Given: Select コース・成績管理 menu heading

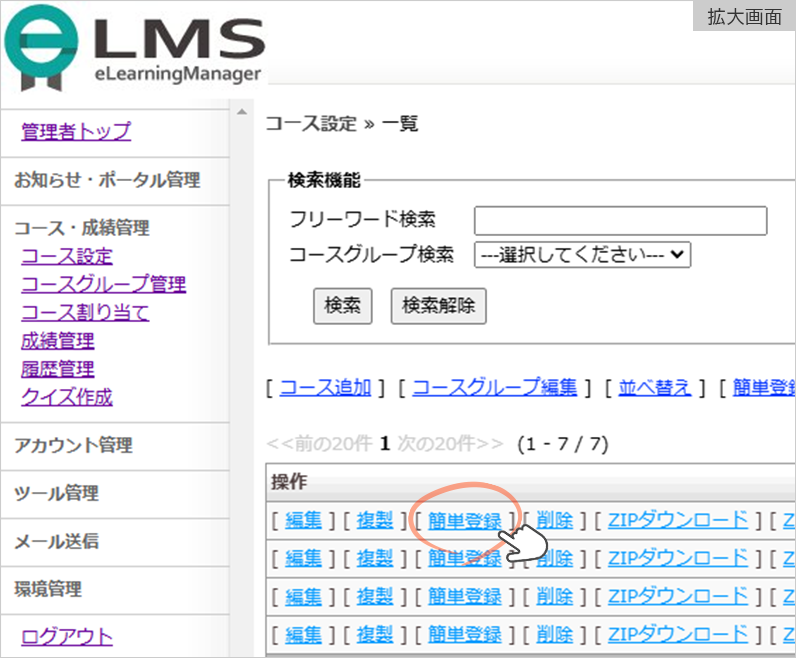Looking at the screenshot, I should coord(82,227).
